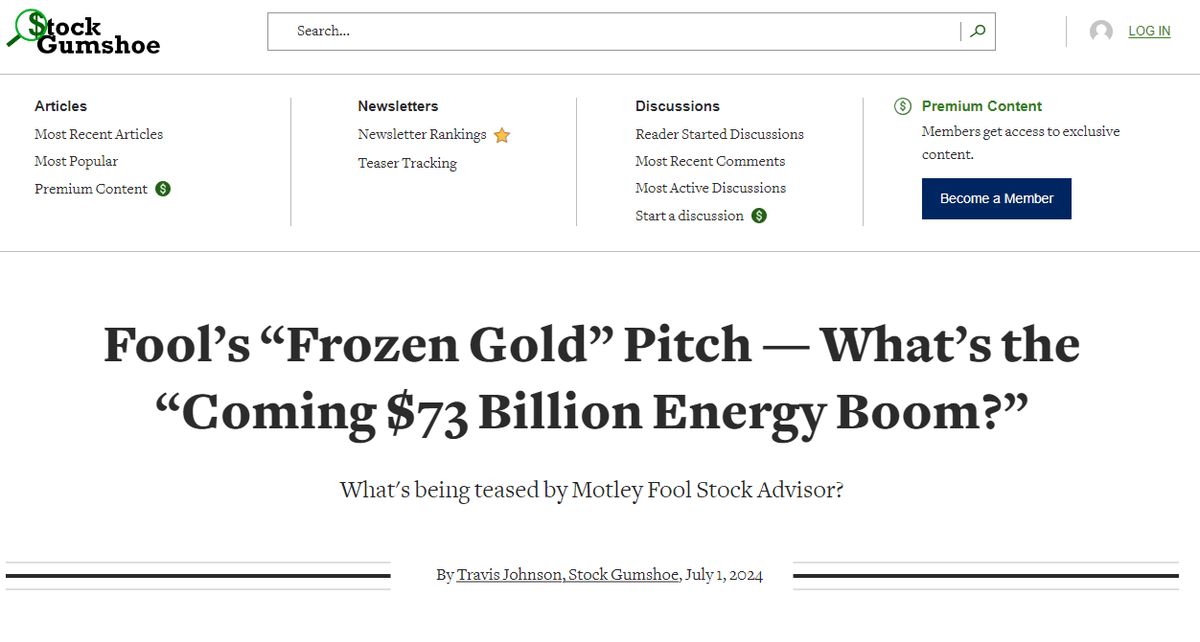Visit the Teaser Tracking page
The width and height of the screenshot is (1200, 642).
[407, 163]
